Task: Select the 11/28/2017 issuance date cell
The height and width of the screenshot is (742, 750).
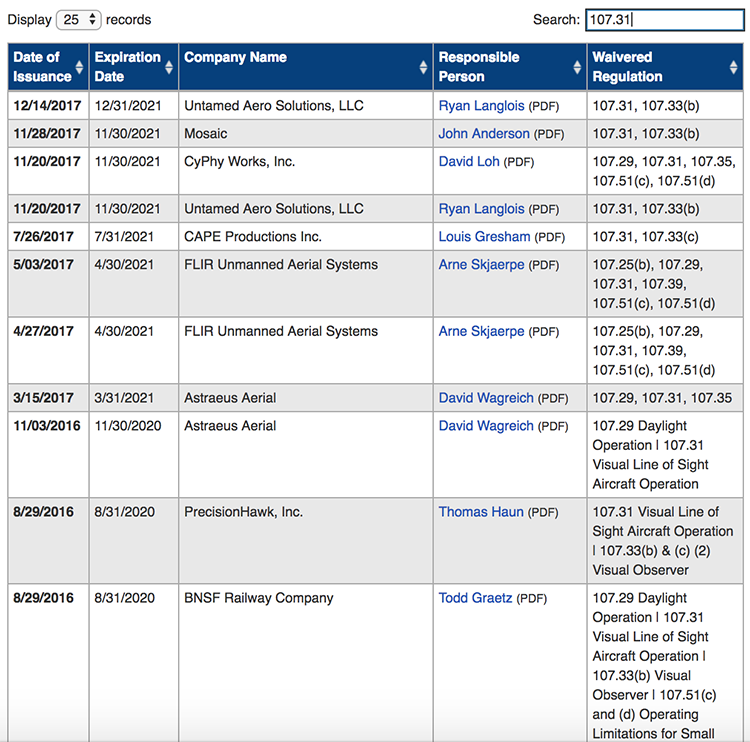Action: 48,133
